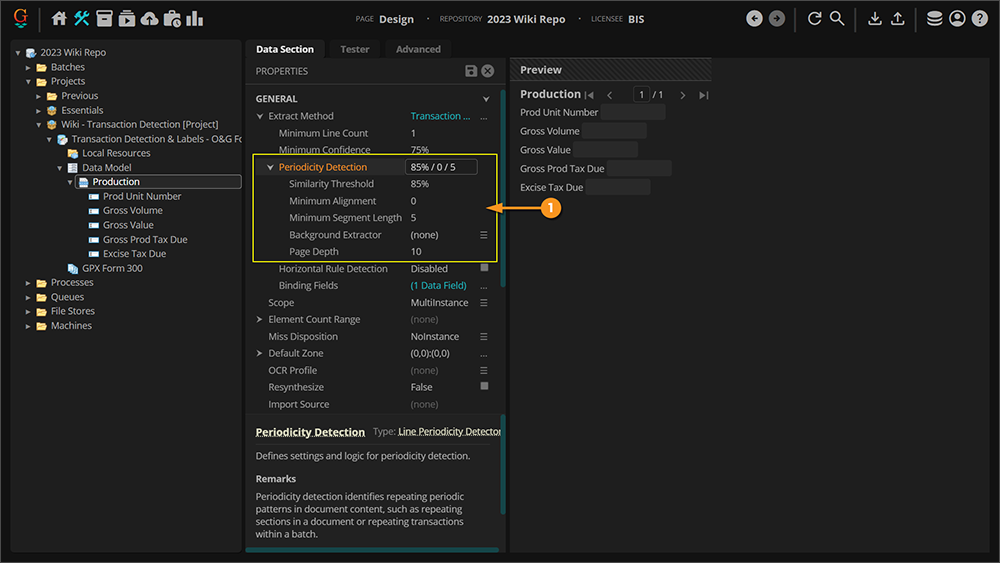Open the Scope MultiInstance dropdown menu
This screenshot has width=1000, height=563.
tap(484, 303)
